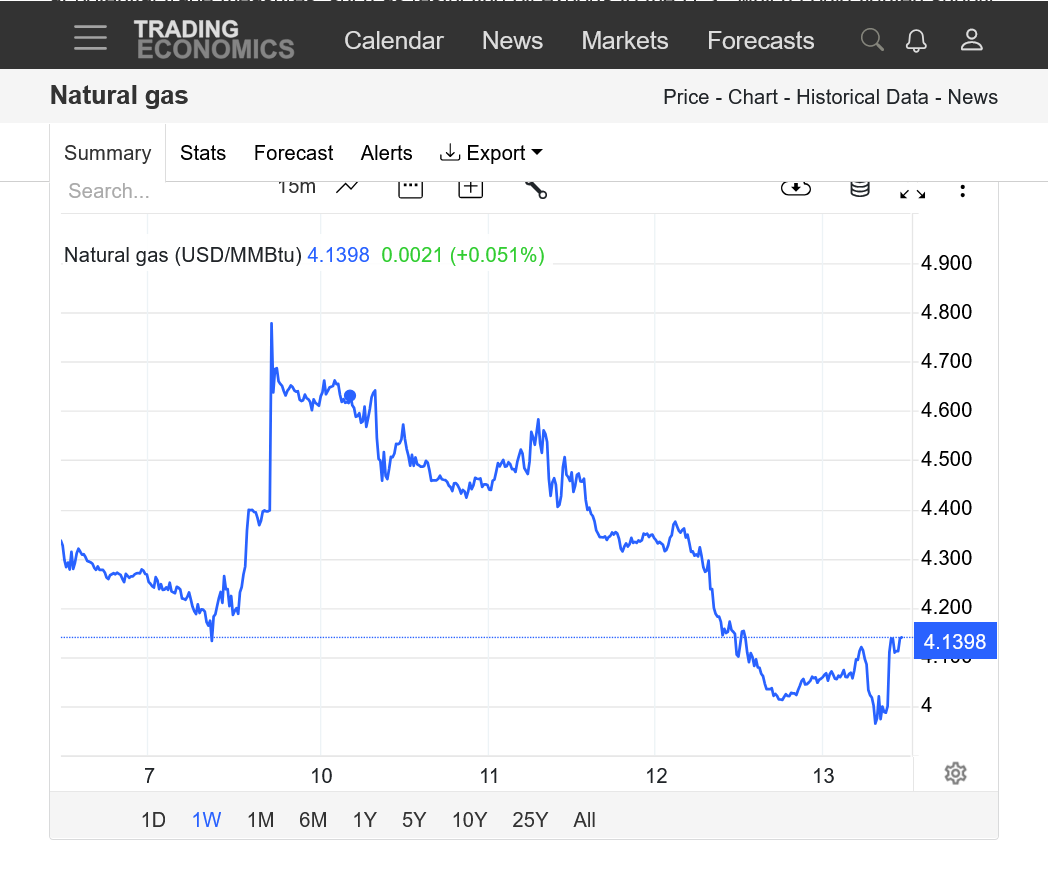The image size is (1048, 874).
Task: Open chart settings gear icon
Action: point(955,773)
